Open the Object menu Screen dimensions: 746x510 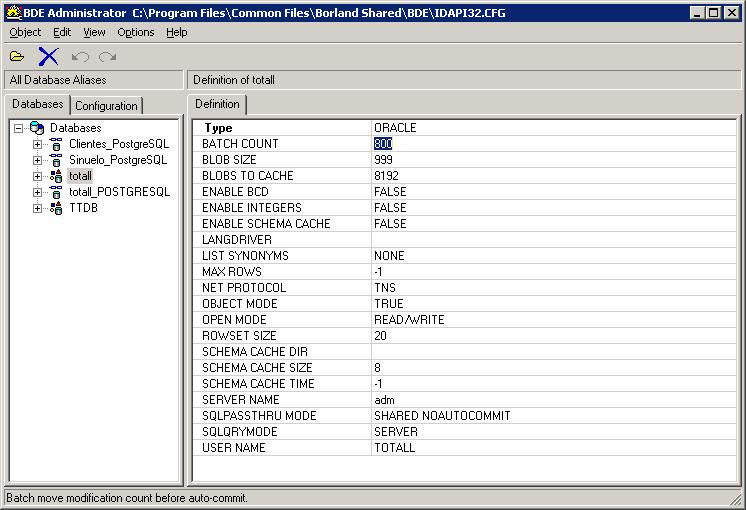pyautogui.click(x=25, y=32)
